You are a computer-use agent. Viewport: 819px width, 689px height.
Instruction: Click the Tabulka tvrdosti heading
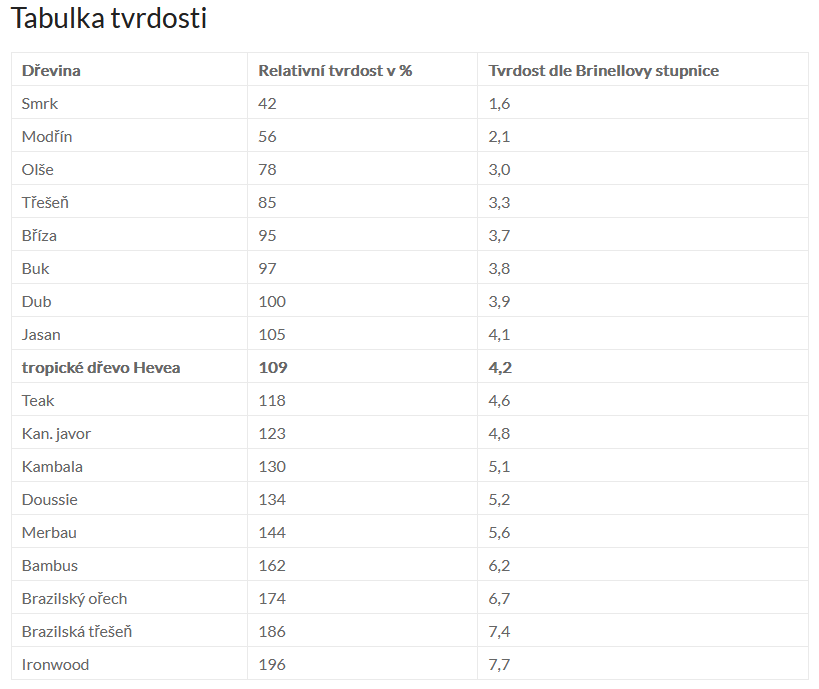[109, 18]
